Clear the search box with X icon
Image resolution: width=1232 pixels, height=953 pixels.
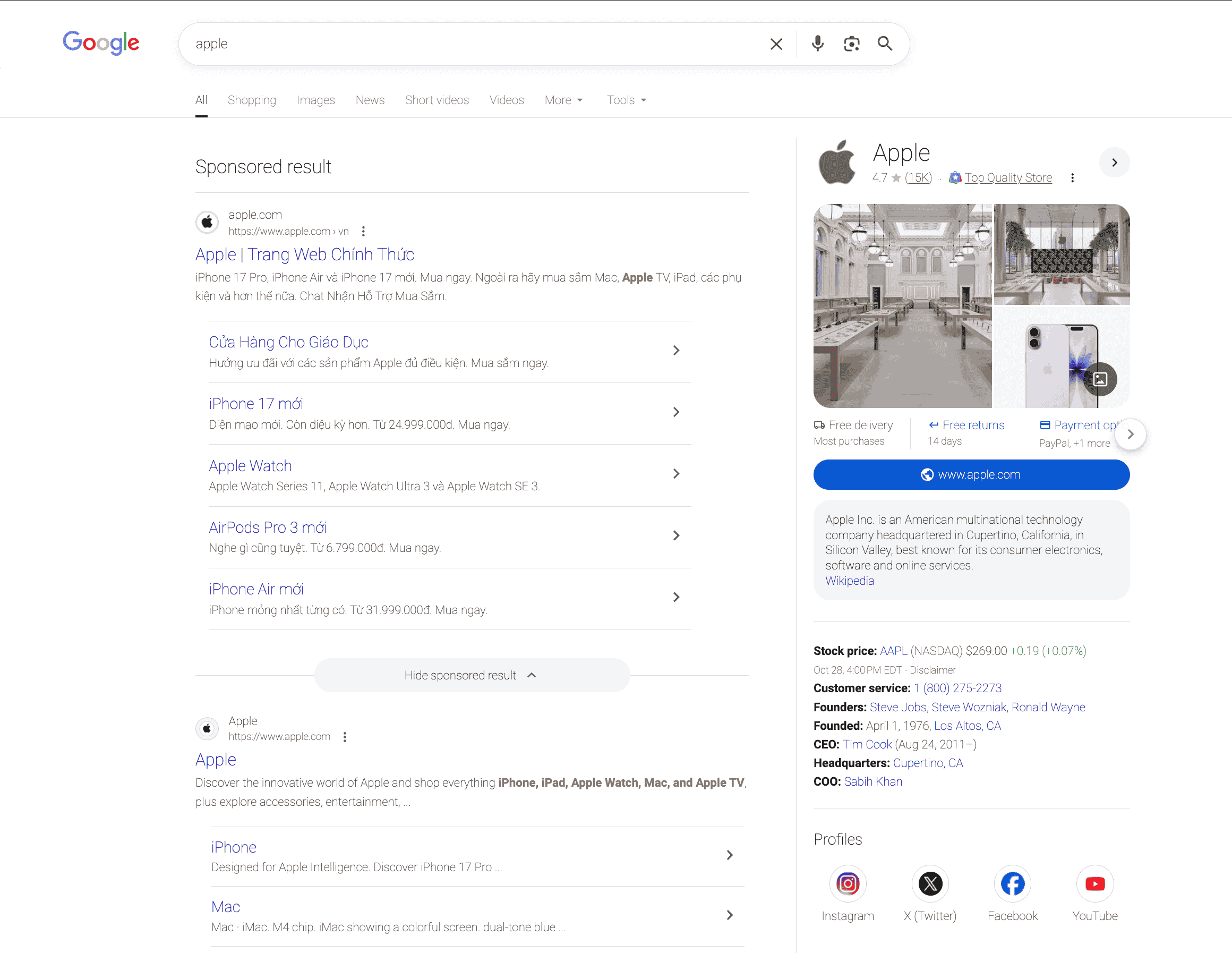[x=776, y=44]
